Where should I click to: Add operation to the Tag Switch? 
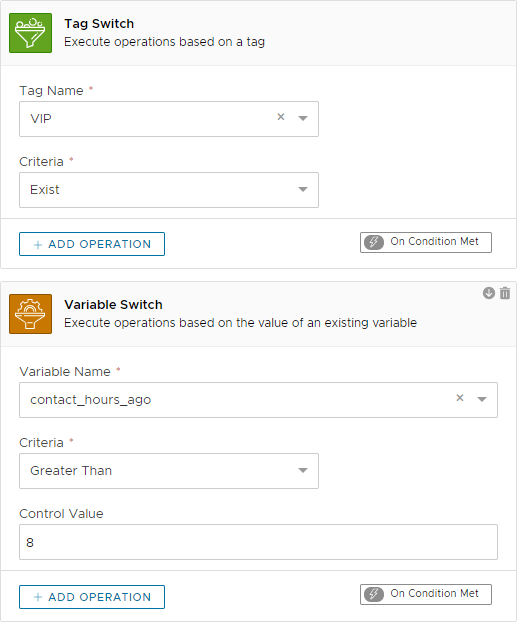coord(92,244)
